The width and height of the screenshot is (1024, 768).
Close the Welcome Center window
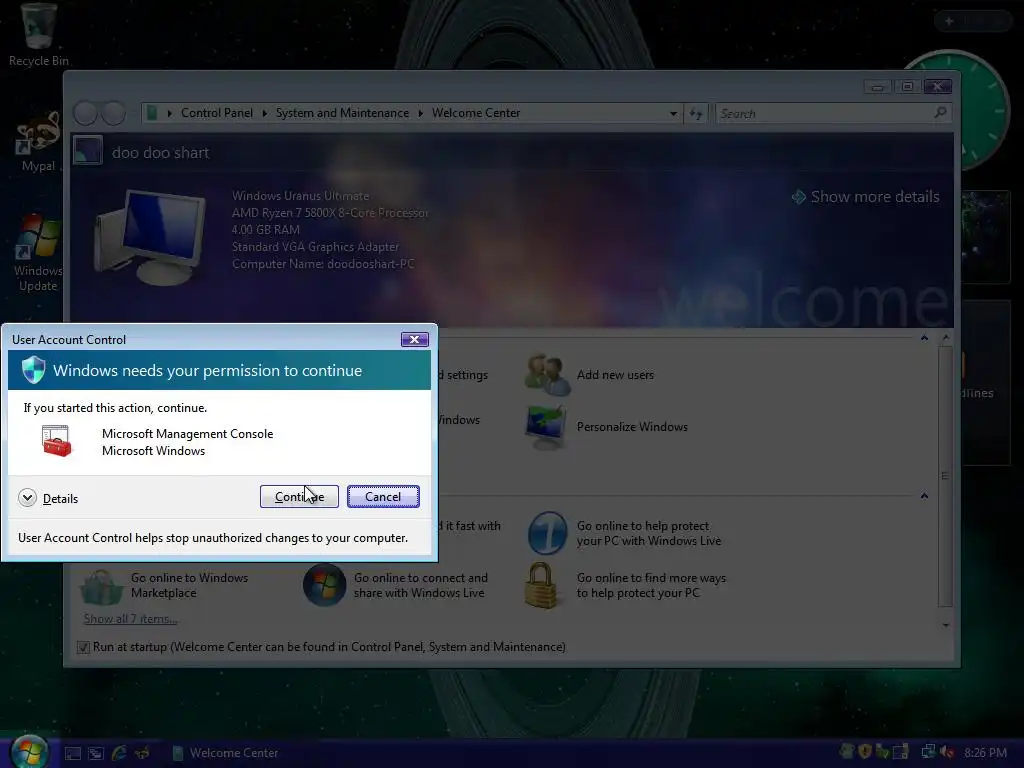coord(937,86)
